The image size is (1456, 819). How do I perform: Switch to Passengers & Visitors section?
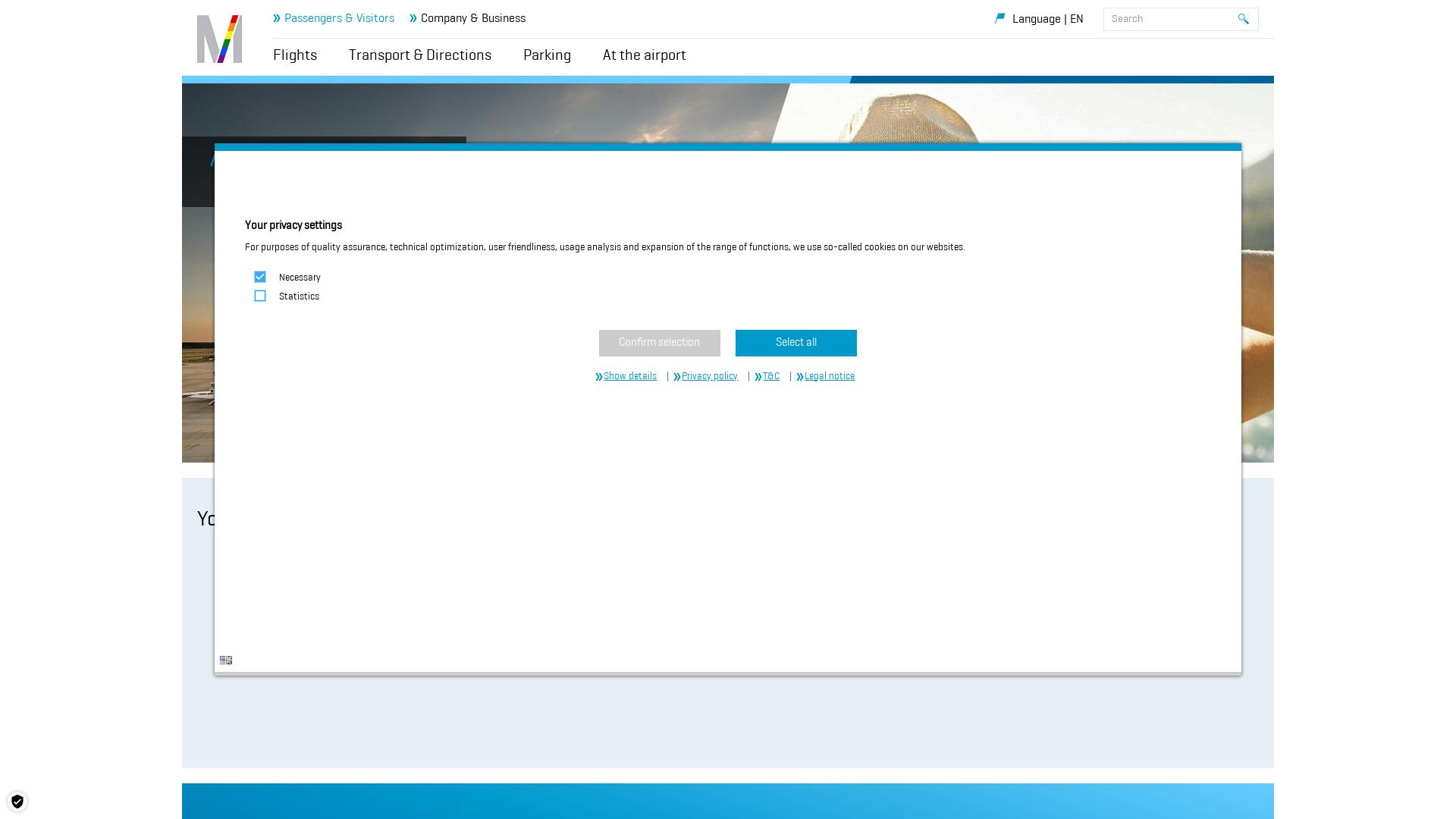(334, 18)
